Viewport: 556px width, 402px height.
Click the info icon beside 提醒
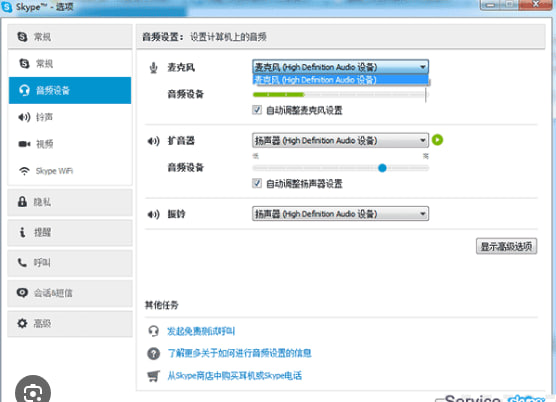tap(22, 233)
